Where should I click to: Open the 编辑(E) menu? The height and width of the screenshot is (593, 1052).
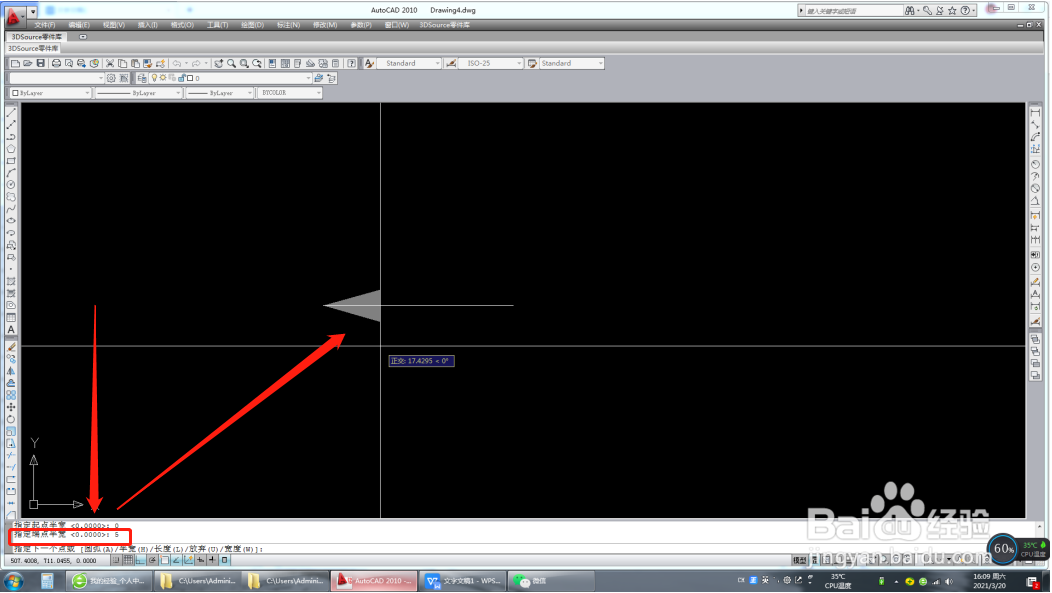pos(78,25)
